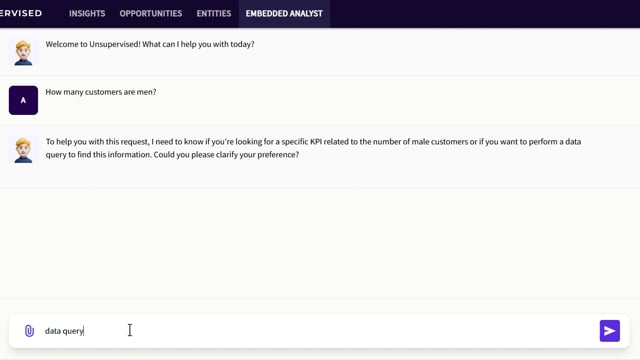The width and height of the screenshot is (640, 360).
Task: Click the 'How many customers are men?' message
Action: tap(101, 92)
